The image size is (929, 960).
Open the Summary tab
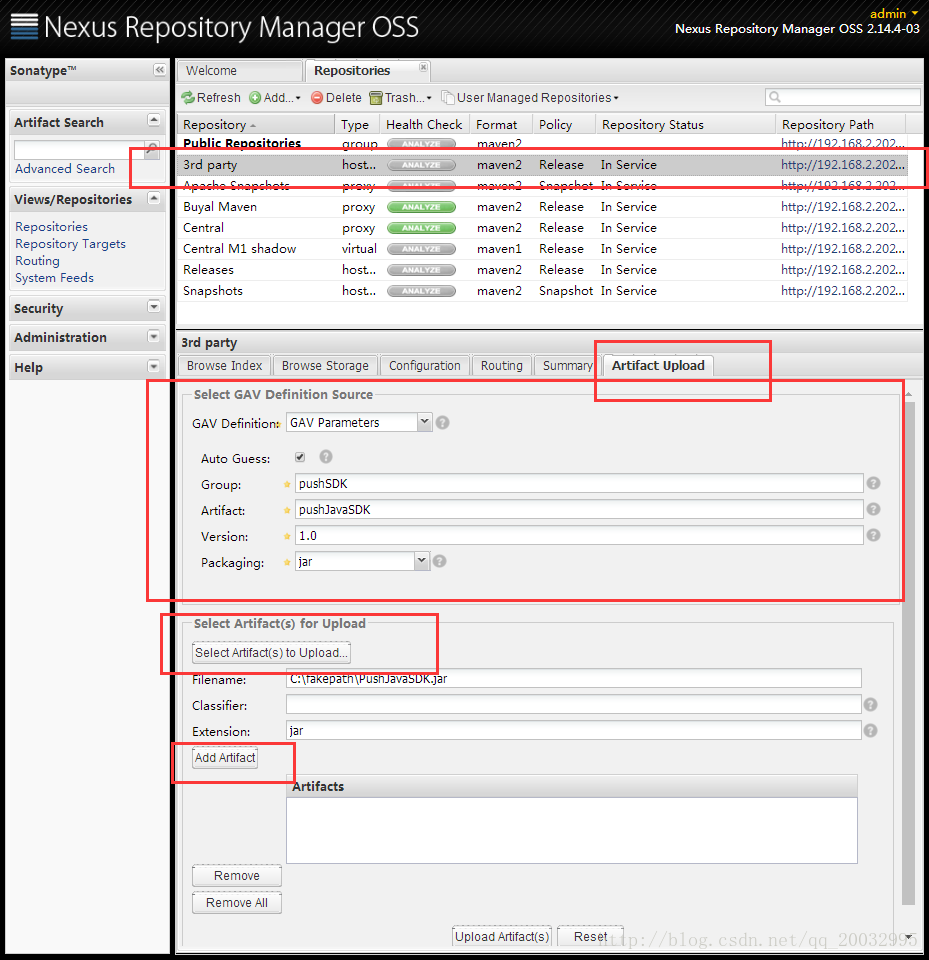[x=567, y=366]
